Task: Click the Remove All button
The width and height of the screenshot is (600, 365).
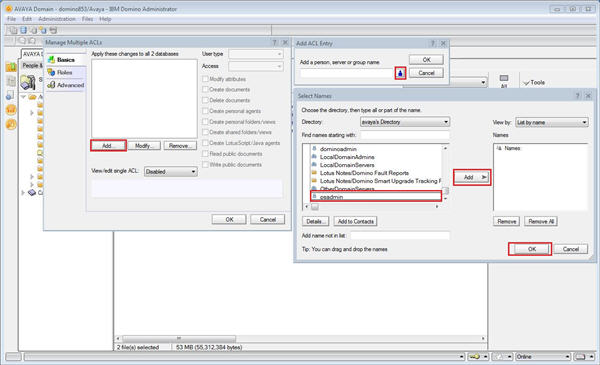Action: [541, 221]
